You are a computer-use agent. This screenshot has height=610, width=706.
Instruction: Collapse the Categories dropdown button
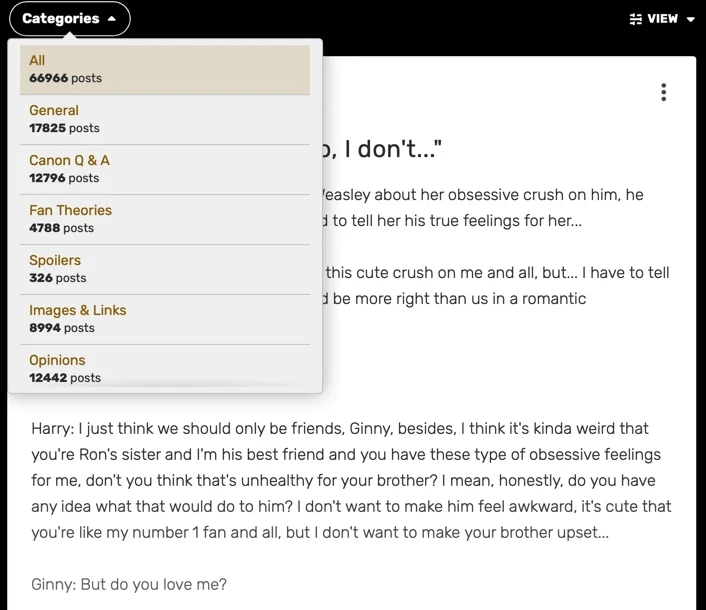point(70,18)
